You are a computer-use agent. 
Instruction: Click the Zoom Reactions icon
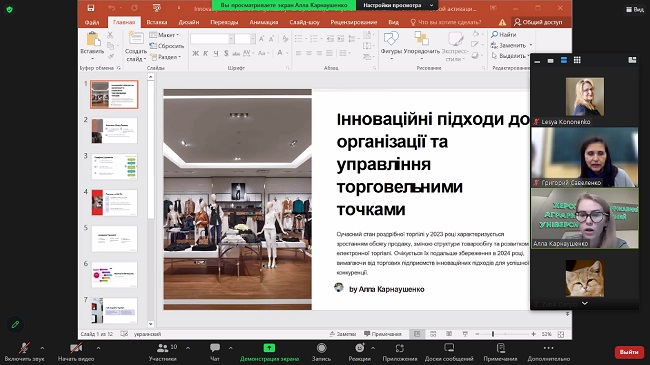point(359,348)
